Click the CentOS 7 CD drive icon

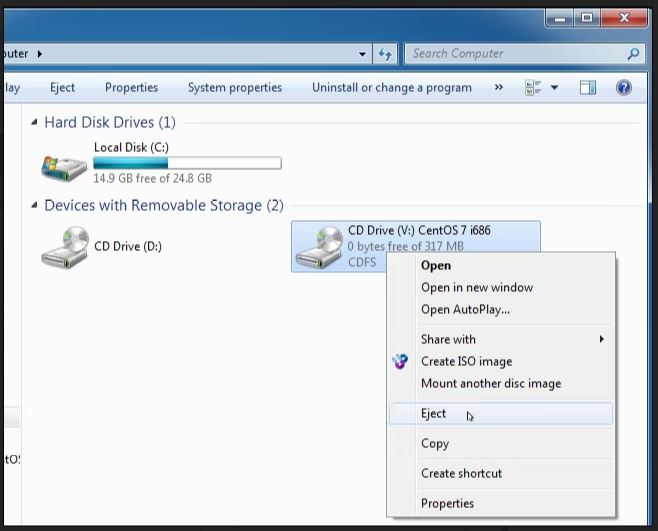point(319,246)
